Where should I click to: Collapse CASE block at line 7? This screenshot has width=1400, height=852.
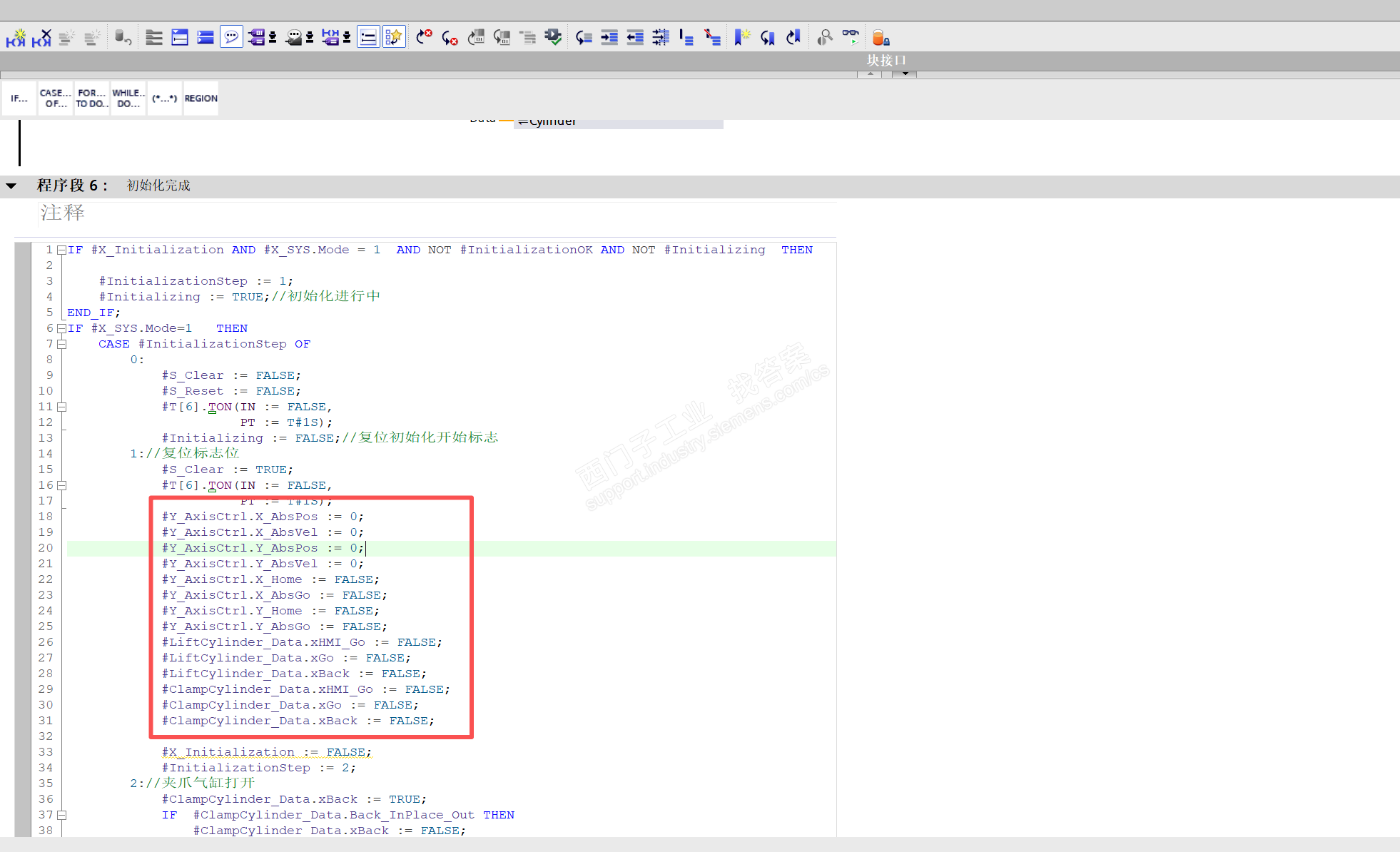pyautogui.click(x=62, y=345)
